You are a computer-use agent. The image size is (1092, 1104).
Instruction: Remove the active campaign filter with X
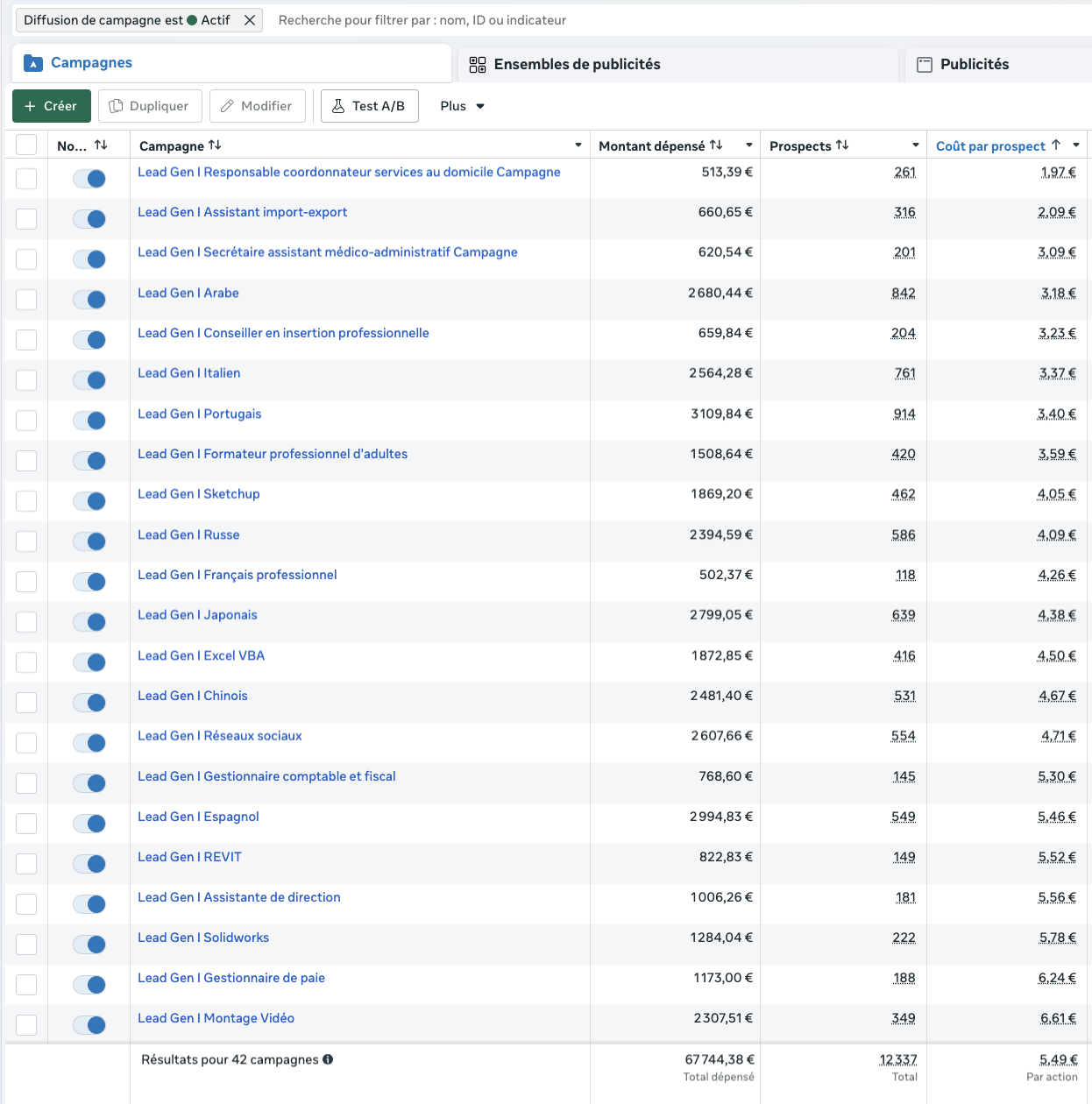[250, 20]
